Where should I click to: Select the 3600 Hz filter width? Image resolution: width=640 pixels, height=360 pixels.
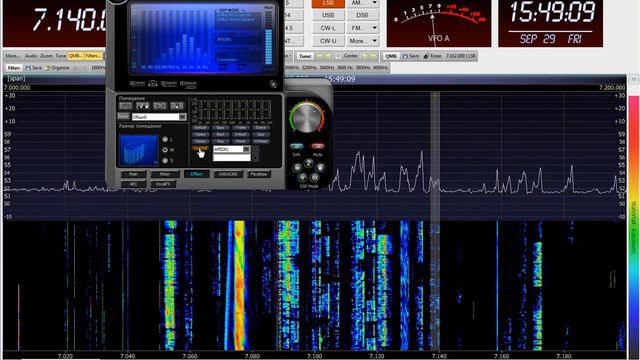point(345,68)
